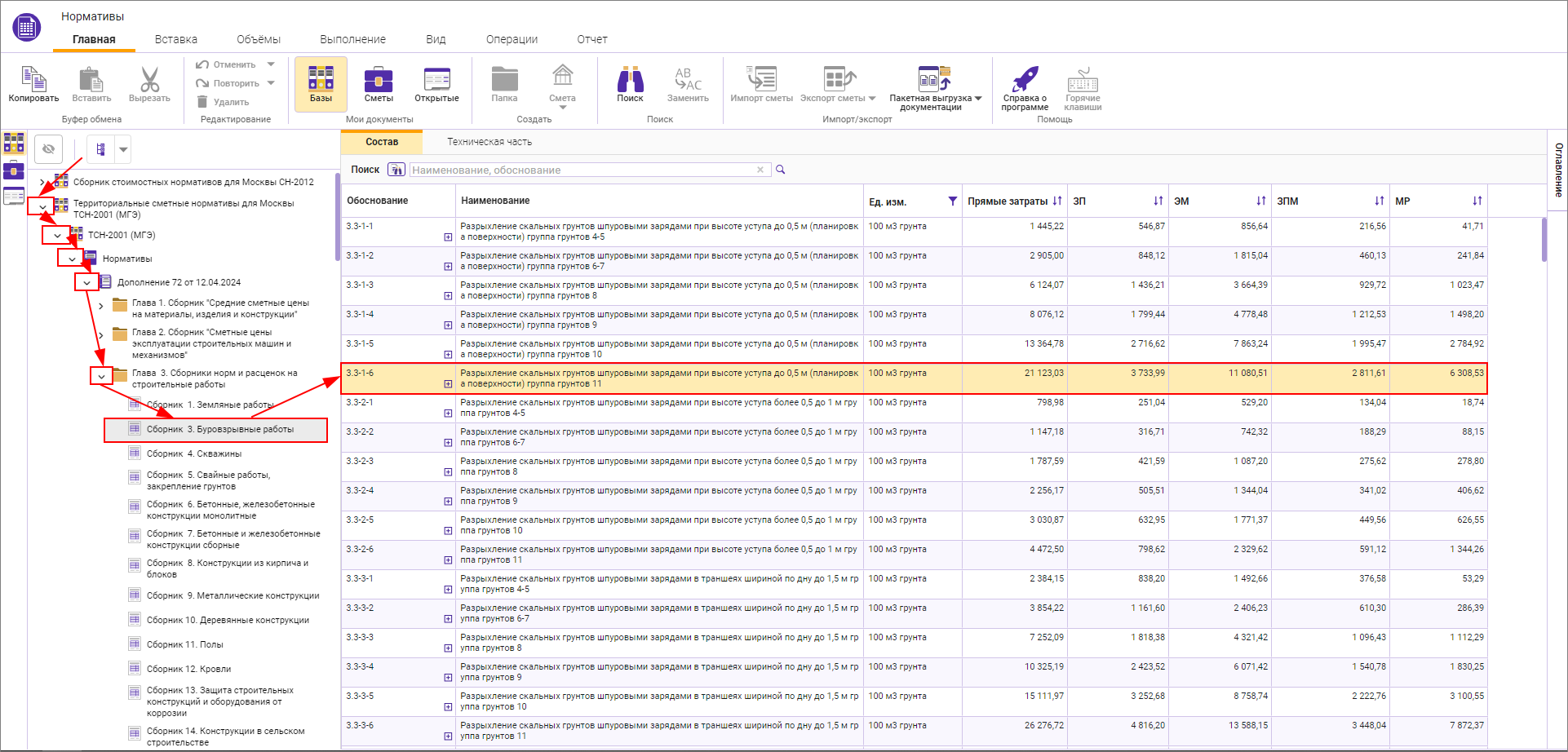Open the Отменить history dropdown arrow
1568x752 pixels.
tap(271, 64)
